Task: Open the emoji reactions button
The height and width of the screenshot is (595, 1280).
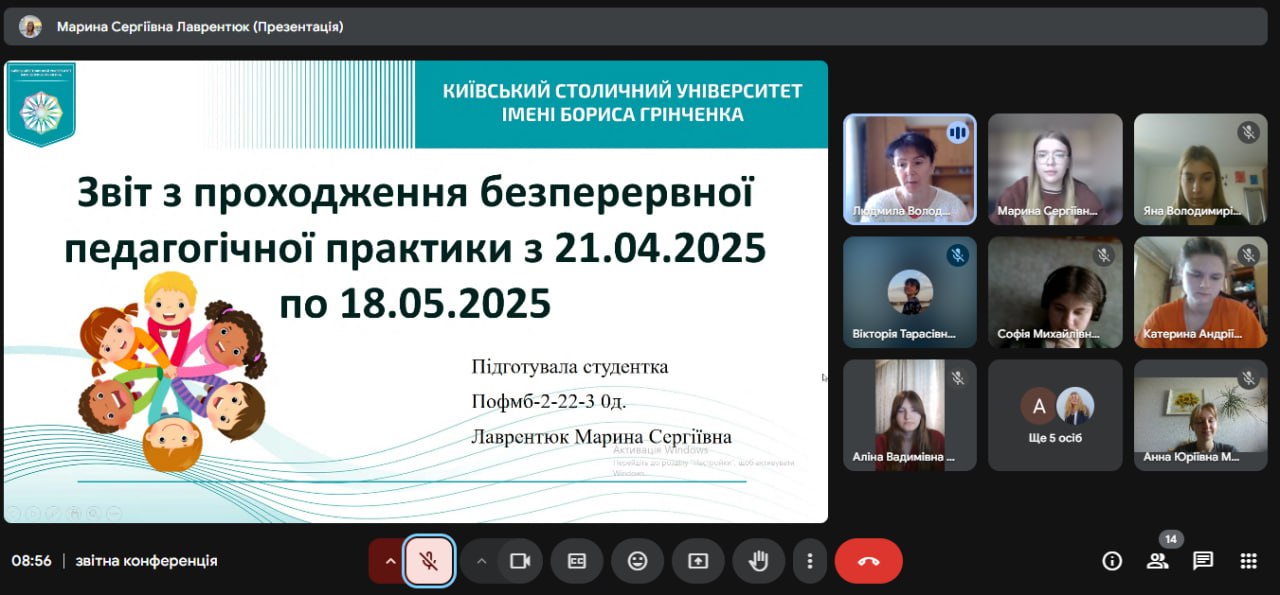Action: pyautogui.click(x=637, y=561)
